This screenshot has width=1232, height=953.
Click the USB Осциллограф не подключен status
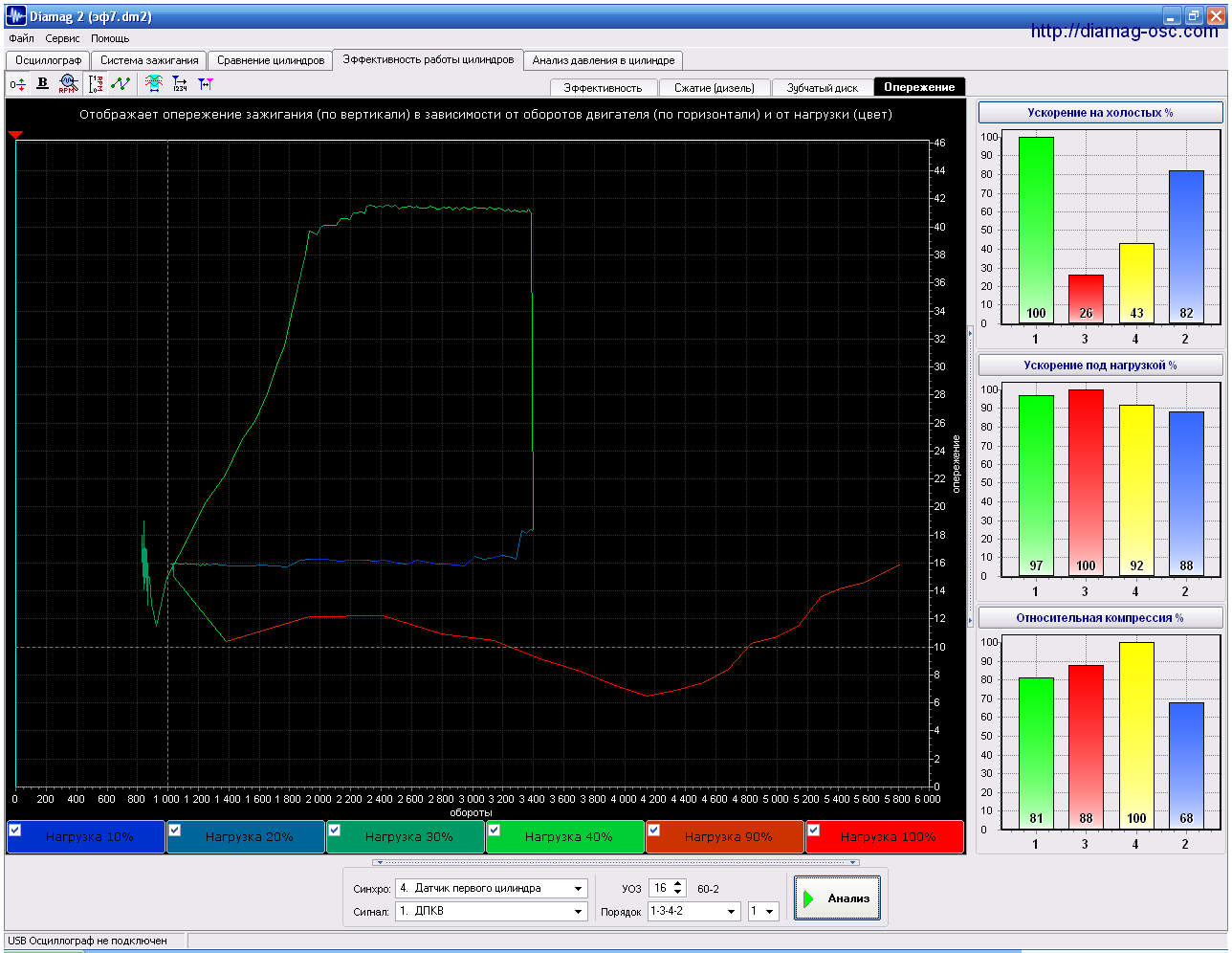point(87,942)
